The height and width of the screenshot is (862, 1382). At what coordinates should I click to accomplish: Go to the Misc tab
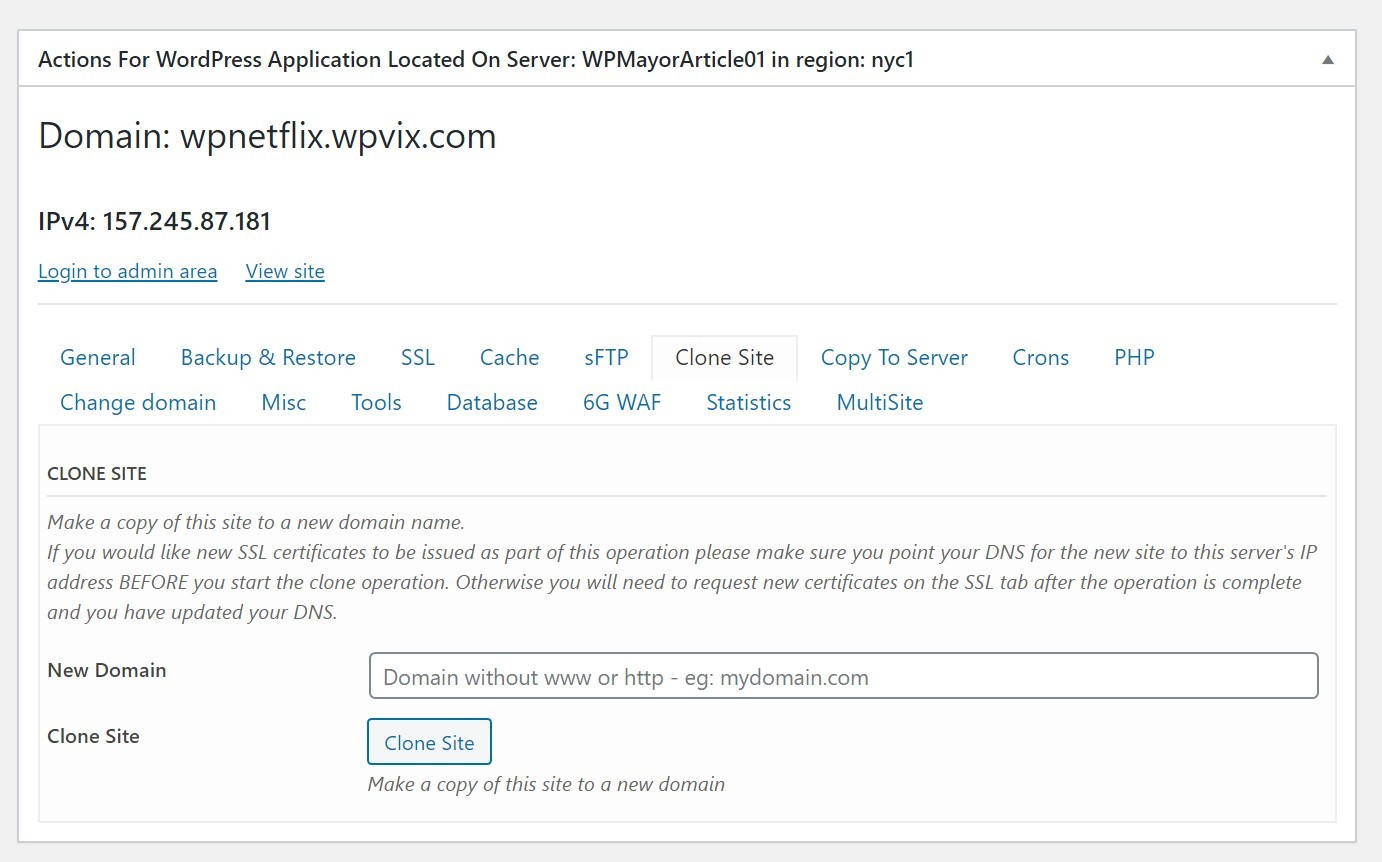[x=284, y=403]
